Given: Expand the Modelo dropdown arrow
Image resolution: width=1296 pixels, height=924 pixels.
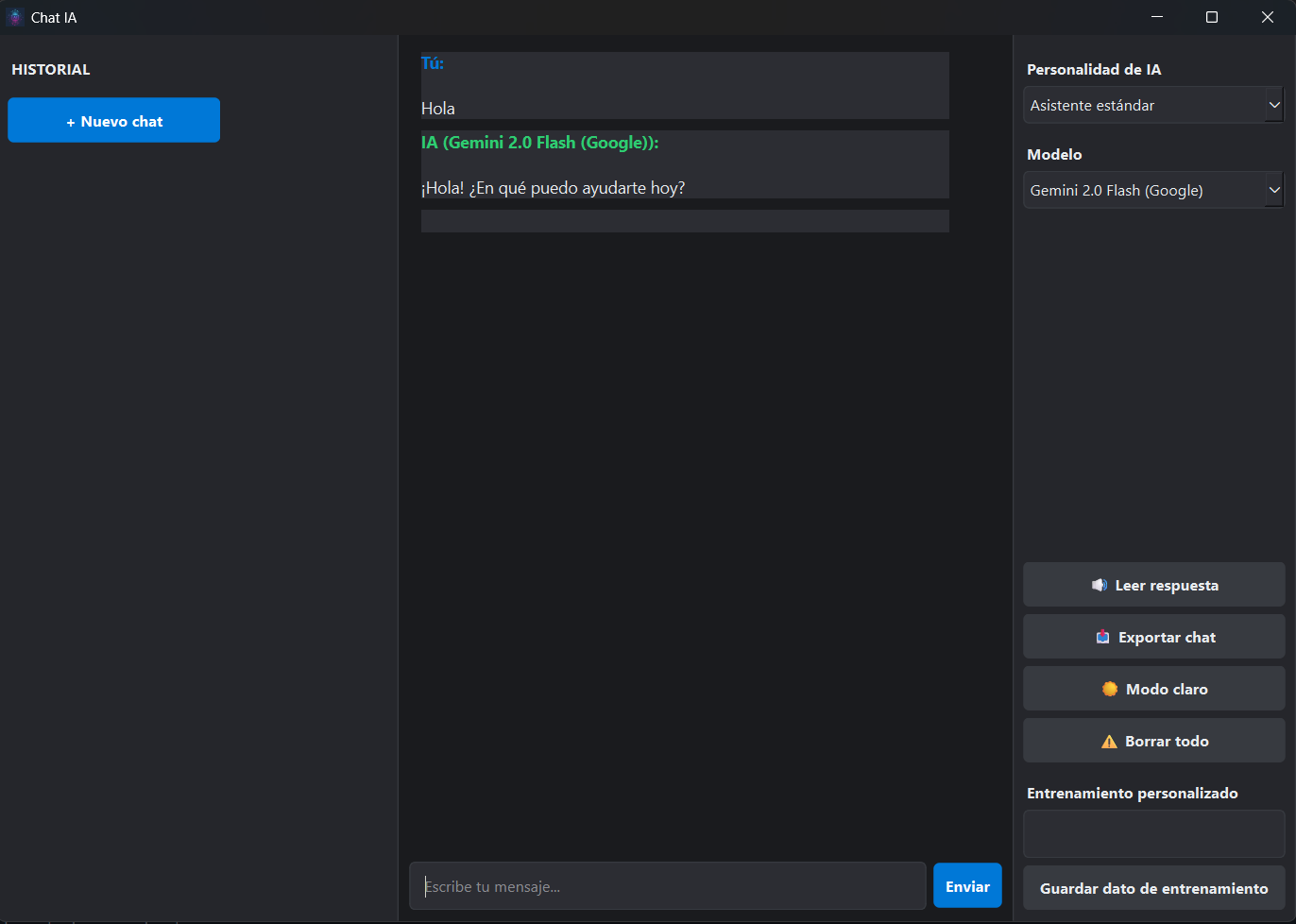Looking at the screenshot, I should coord(1273,190).
